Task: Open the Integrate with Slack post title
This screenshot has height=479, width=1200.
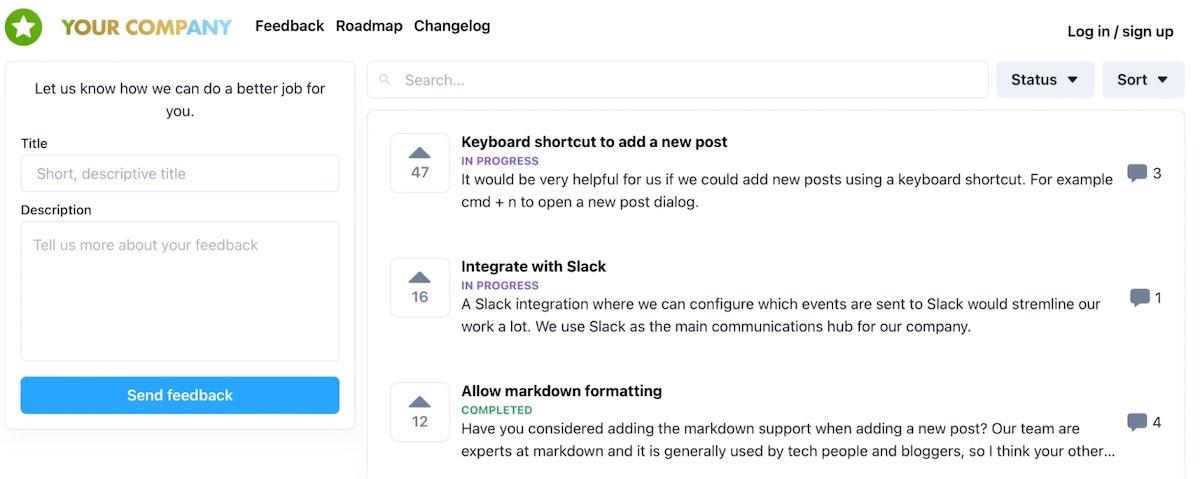Action: pyautogui.click(x=533, y=267)
